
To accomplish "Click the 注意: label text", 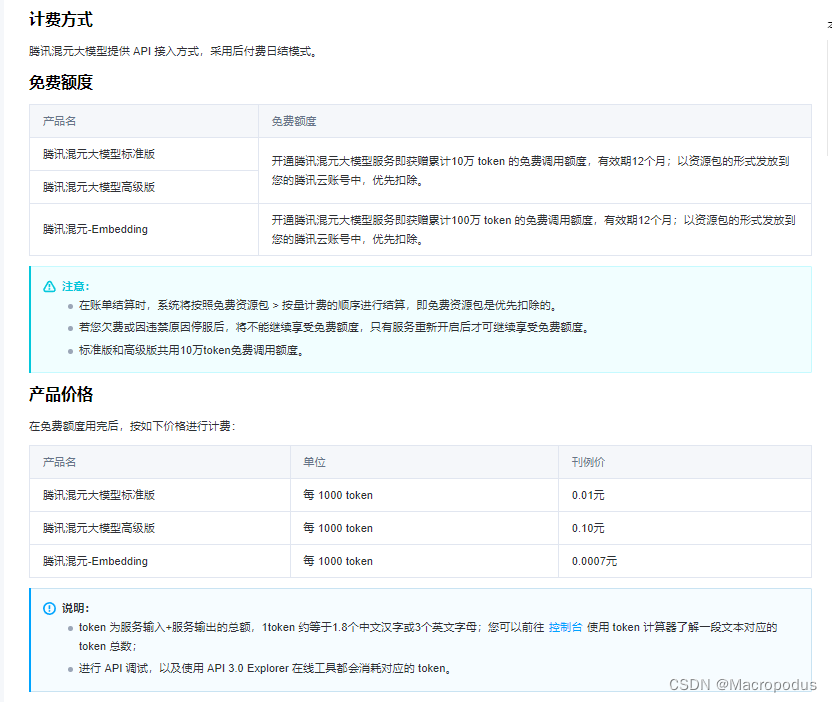I will (76, 287).
